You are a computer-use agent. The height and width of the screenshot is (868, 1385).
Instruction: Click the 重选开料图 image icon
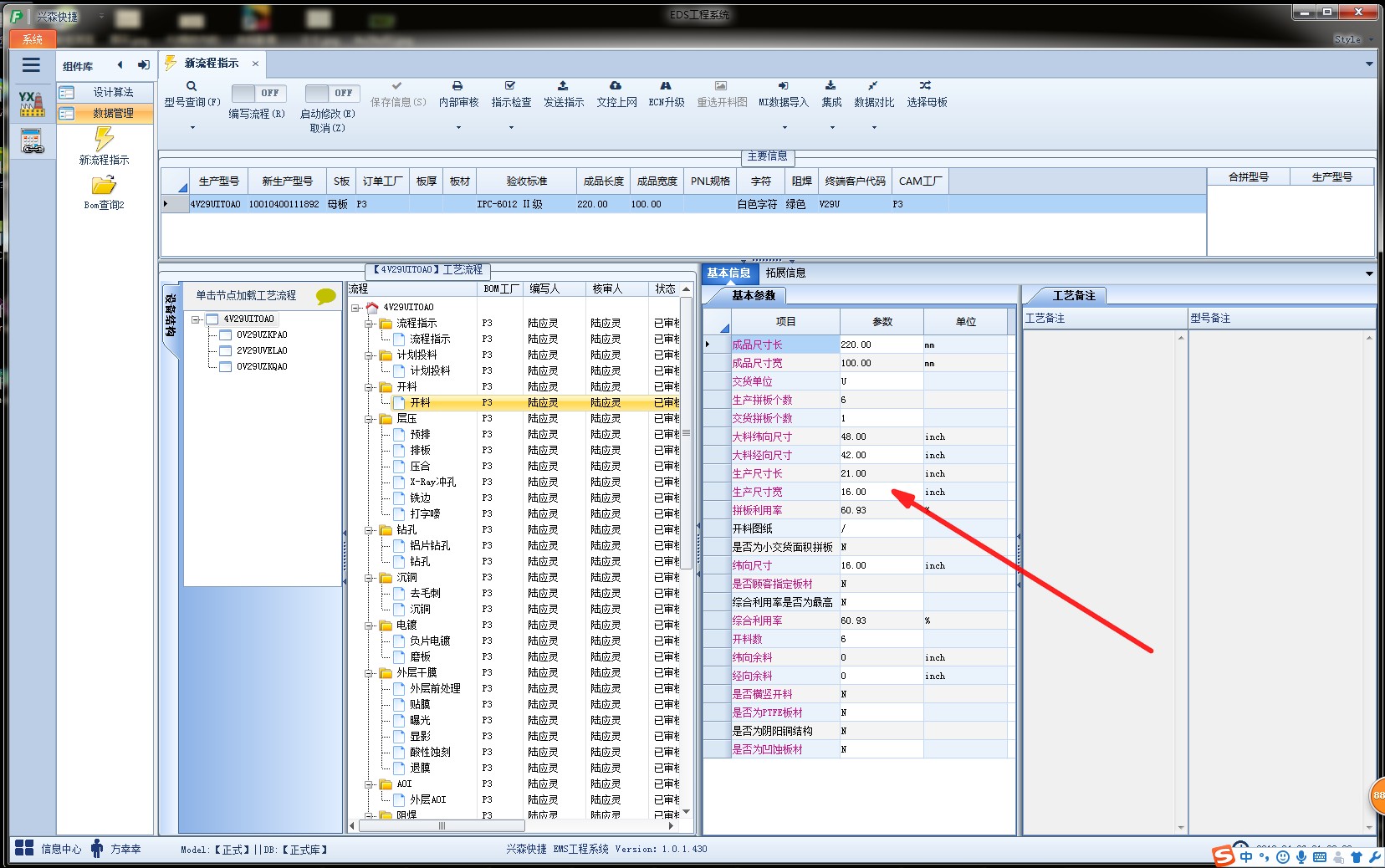pos(721,85)
